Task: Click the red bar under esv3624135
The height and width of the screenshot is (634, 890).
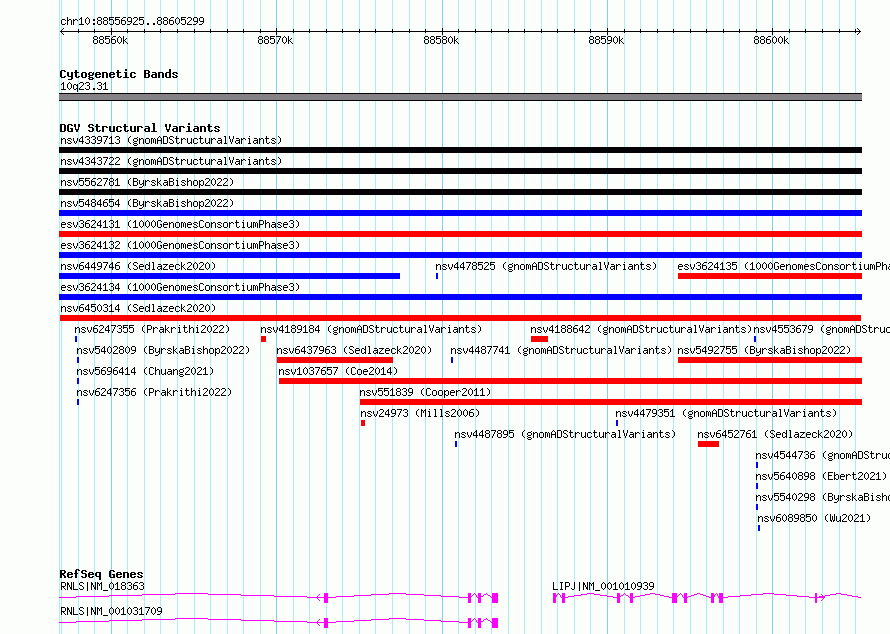Action: click(x=770, y=276)
